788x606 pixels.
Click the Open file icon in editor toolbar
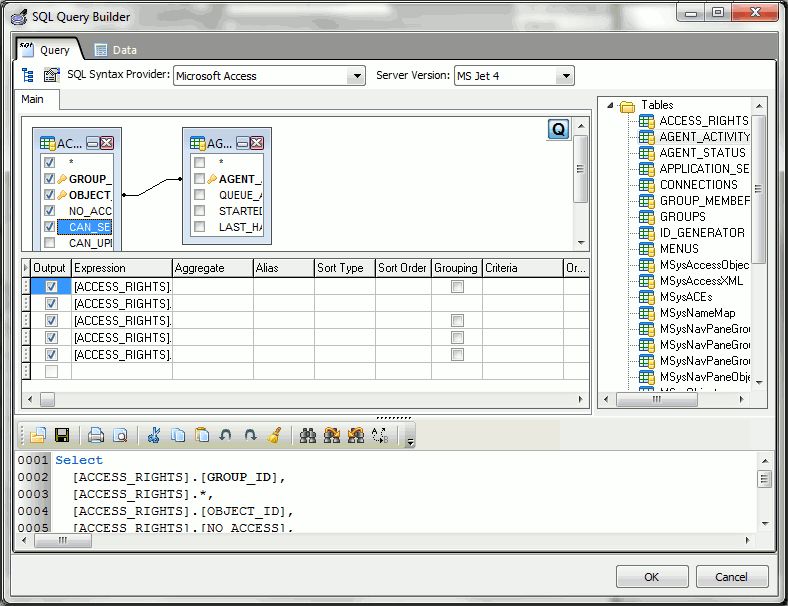pos(38,435)
